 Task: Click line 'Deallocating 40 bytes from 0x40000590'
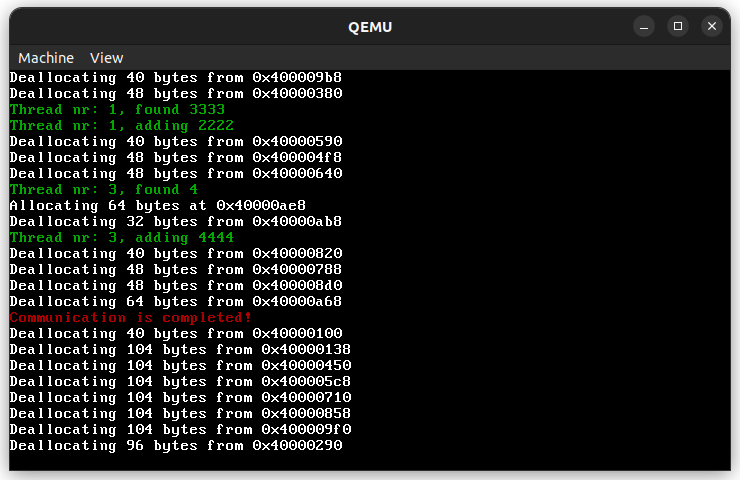coord(176,142)
